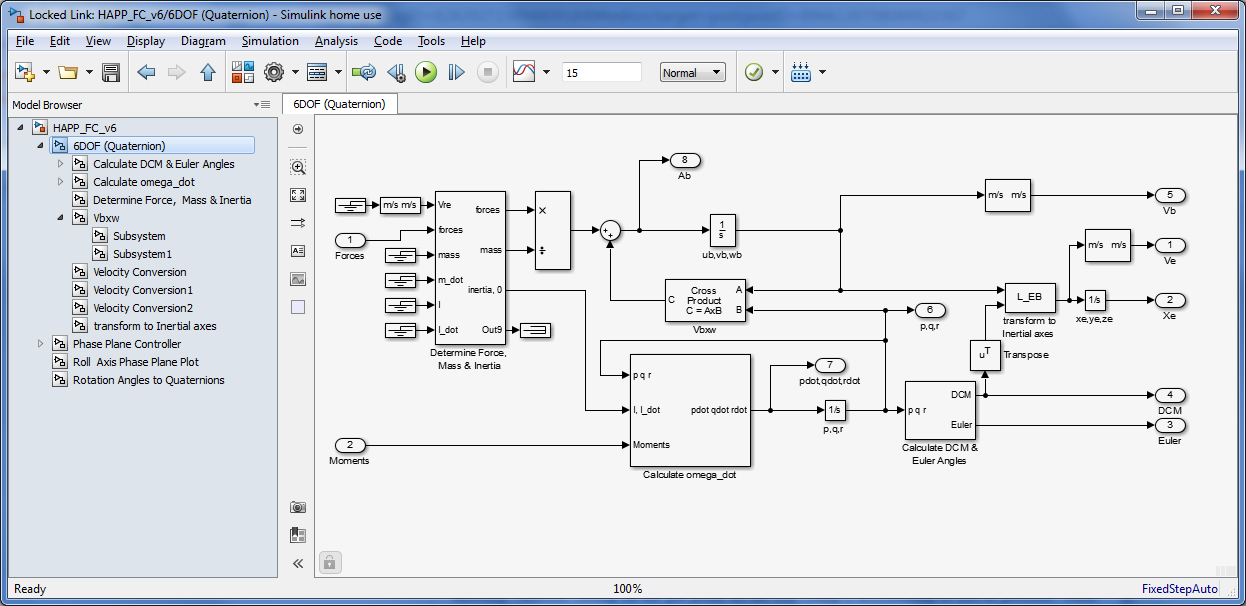Toggle sample time display arrows icon
The width and height of the screenshot is (1246, 606).
298,223
